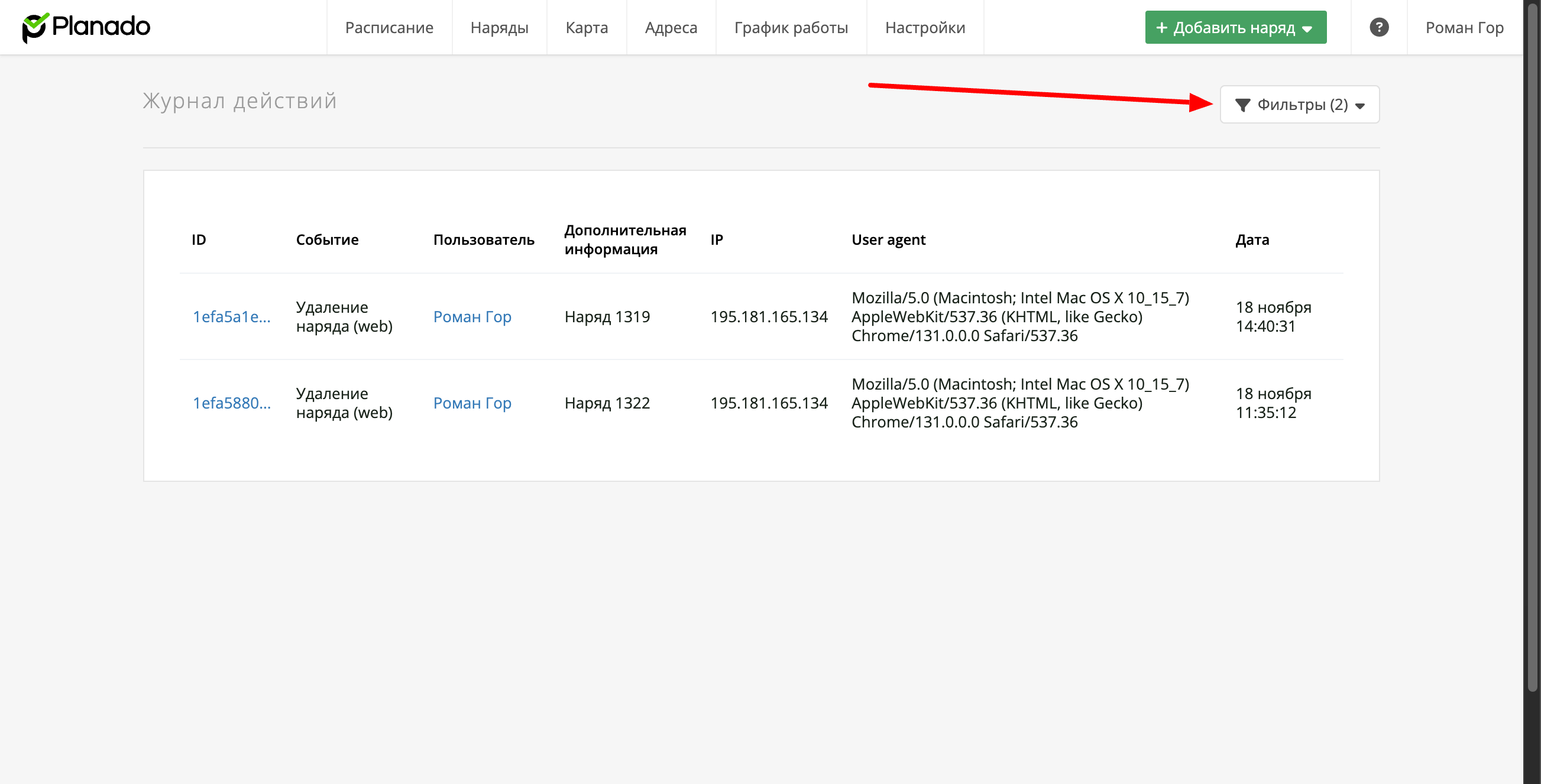This screenshot has height=784, width=1541.
Task: Navigate to Адреса
Action: 671,28
